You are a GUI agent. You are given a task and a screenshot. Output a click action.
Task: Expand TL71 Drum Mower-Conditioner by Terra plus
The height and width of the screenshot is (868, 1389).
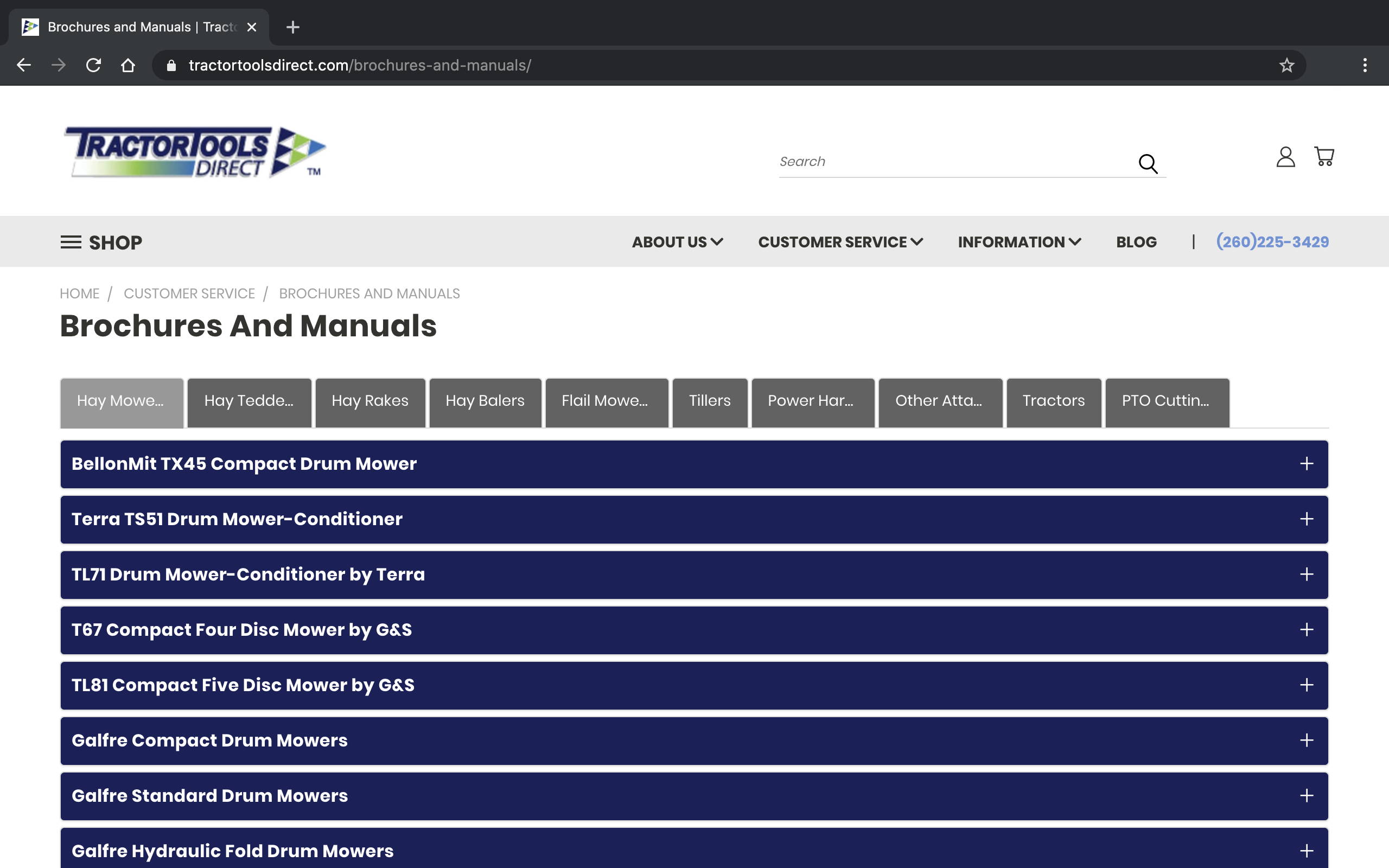(1307, 575)
